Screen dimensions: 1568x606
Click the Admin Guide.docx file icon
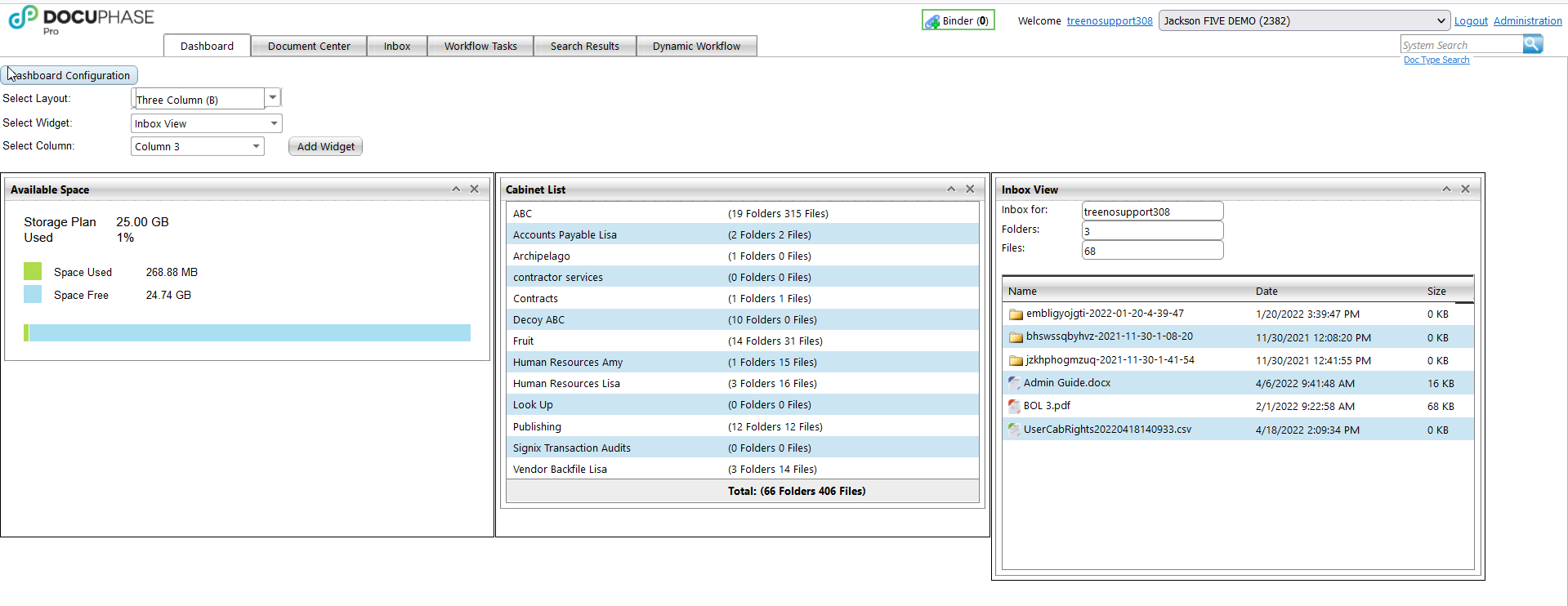click(1014, 383)
